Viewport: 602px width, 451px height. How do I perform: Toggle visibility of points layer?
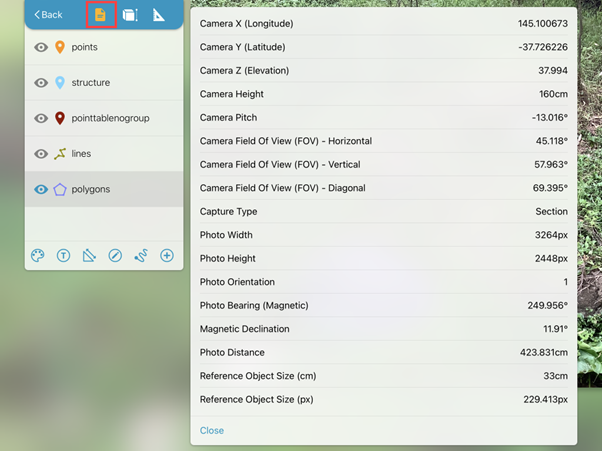pos(41,47)
